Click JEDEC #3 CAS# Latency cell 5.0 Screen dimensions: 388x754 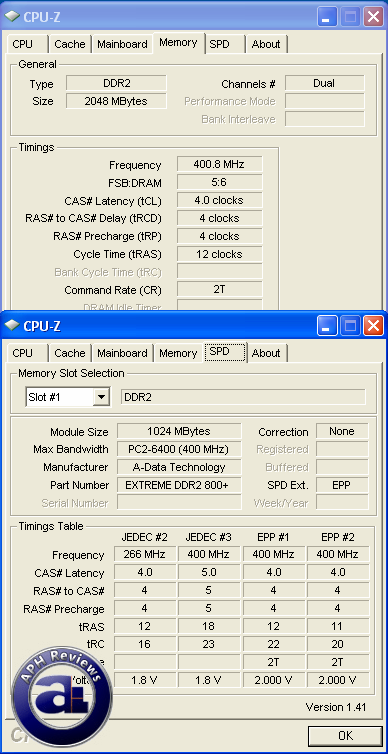coord(209,572)
